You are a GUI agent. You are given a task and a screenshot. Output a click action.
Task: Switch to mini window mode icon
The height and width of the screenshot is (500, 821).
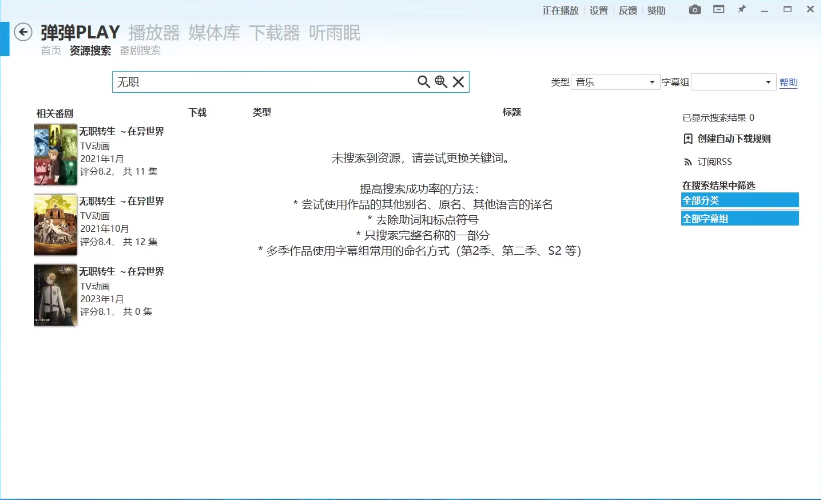click(x=718, y=9)
